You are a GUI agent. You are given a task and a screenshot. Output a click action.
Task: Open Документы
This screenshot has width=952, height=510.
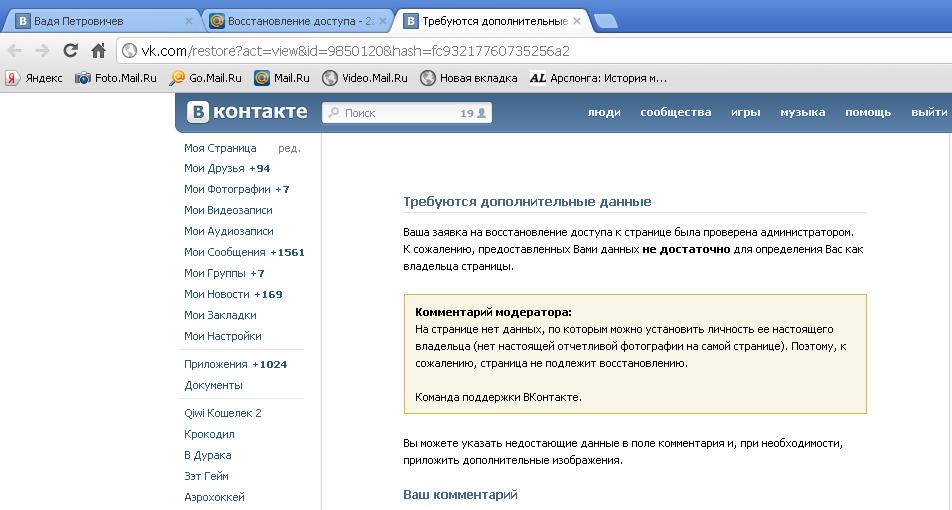point(213,385)
